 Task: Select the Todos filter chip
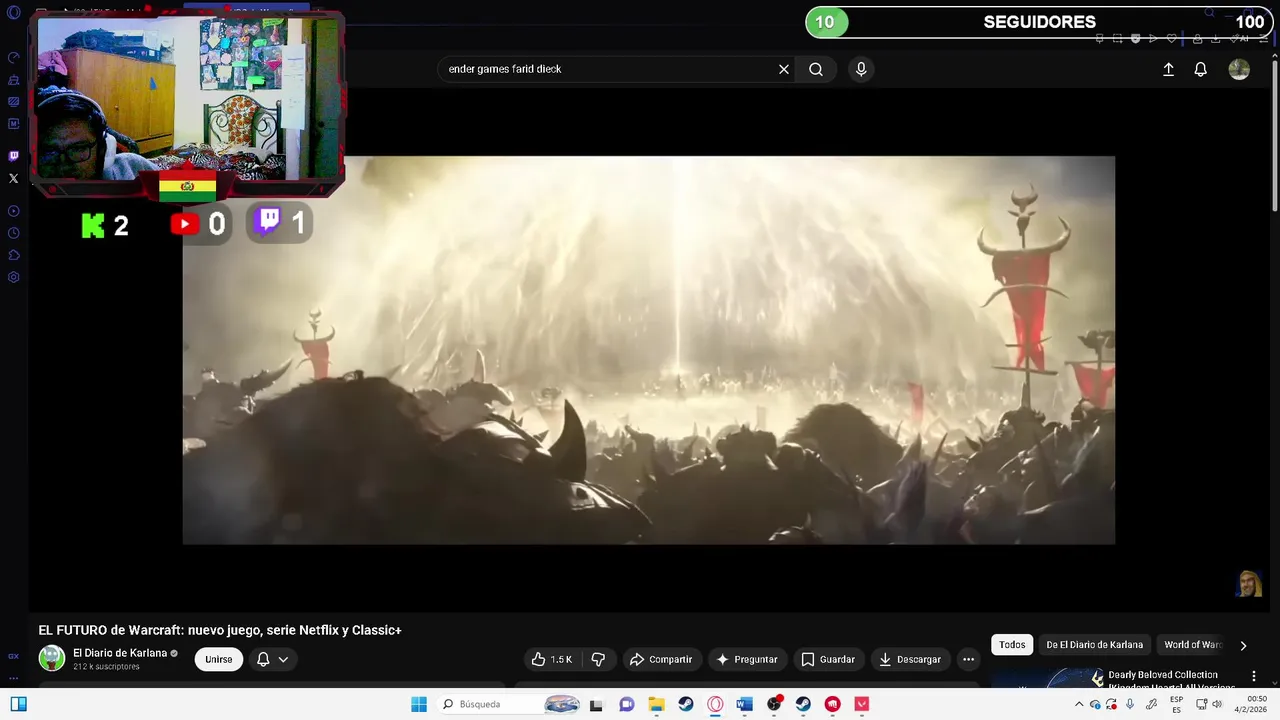[x=1012, y=645]
